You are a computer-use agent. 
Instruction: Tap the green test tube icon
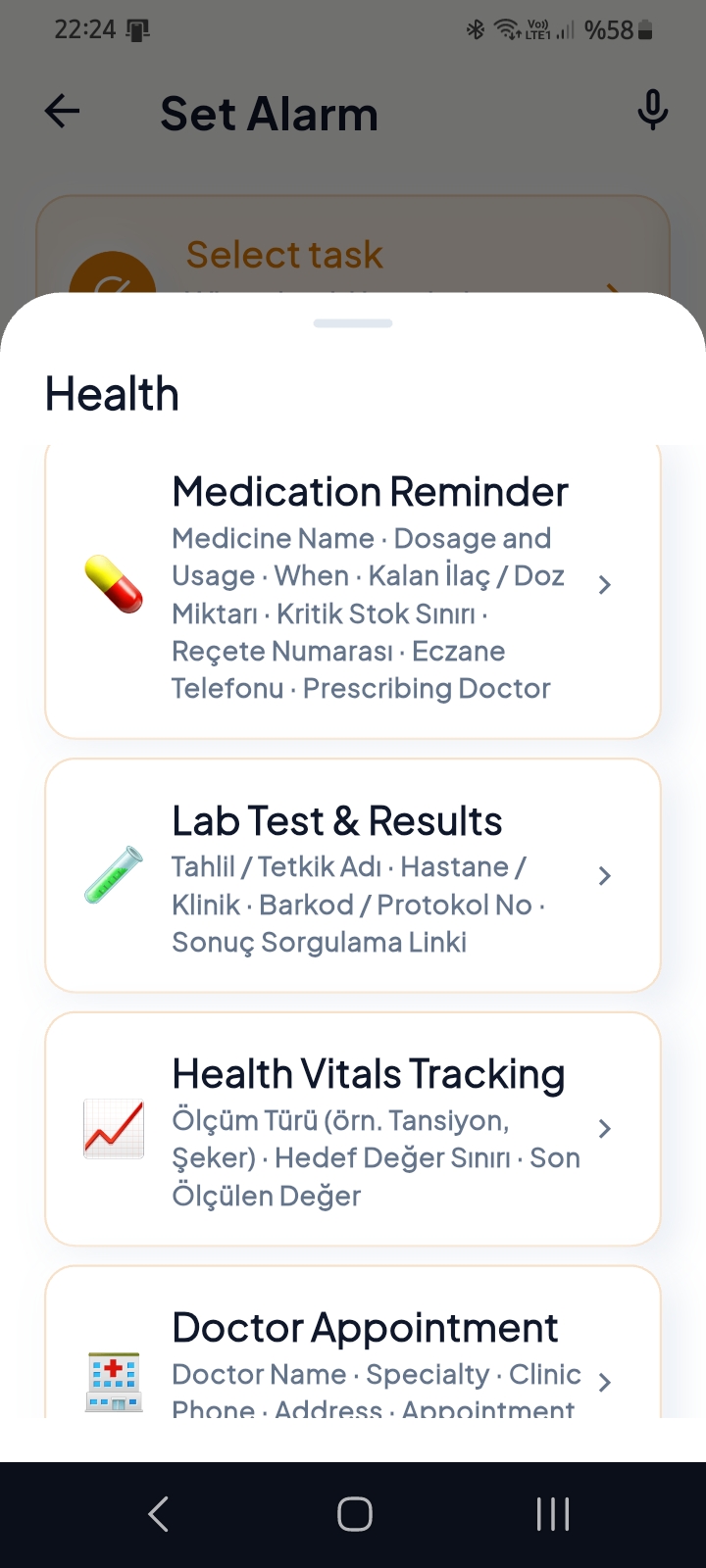pos(114,874)
